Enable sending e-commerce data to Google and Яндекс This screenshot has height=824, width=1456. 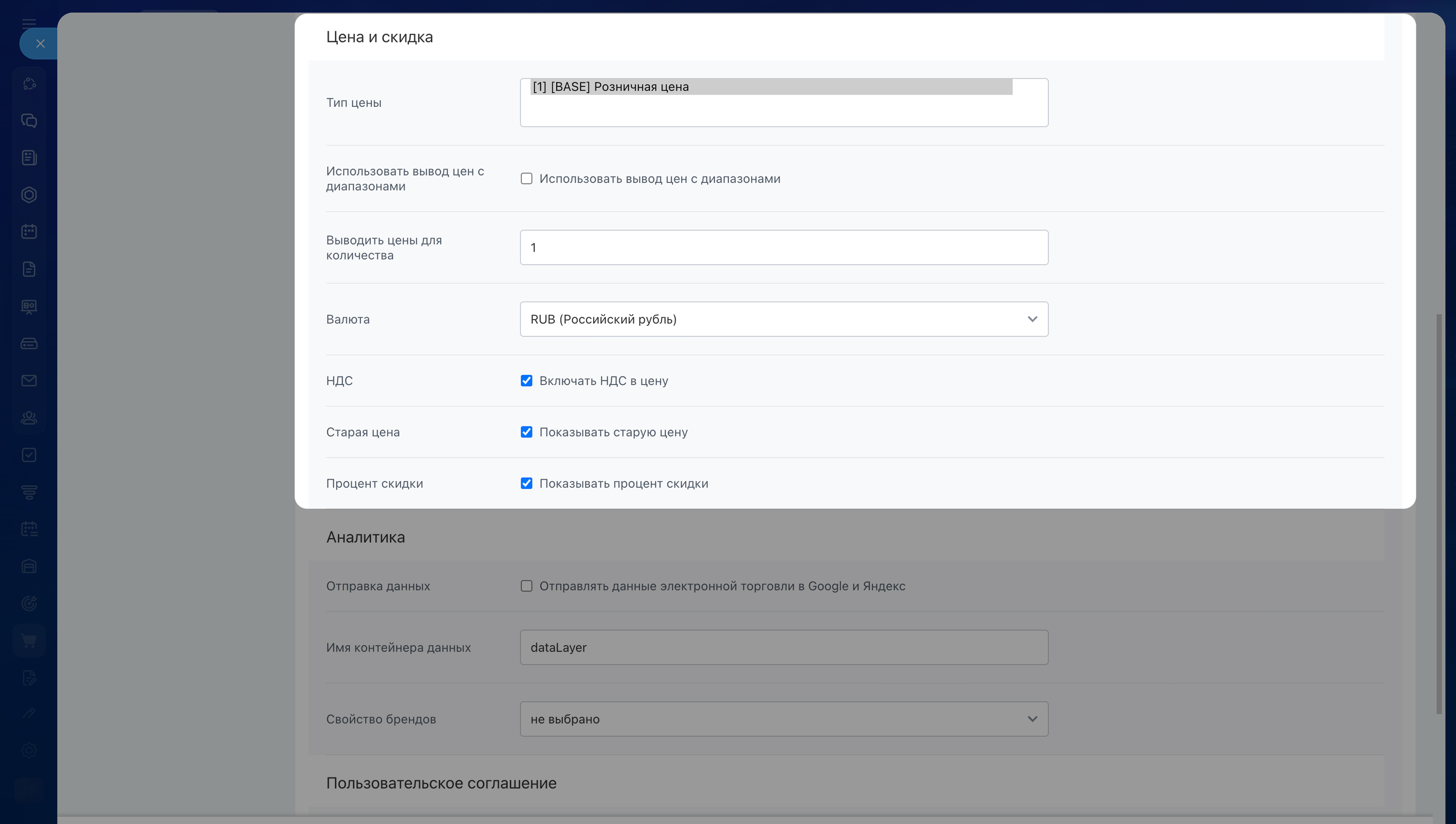coord(526,586)
